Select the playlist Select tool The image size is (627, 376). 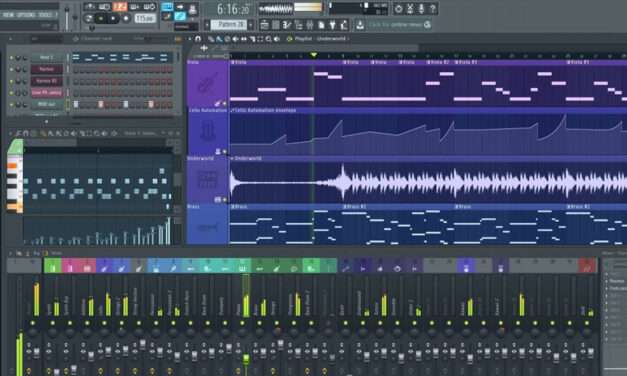(260, 39)
